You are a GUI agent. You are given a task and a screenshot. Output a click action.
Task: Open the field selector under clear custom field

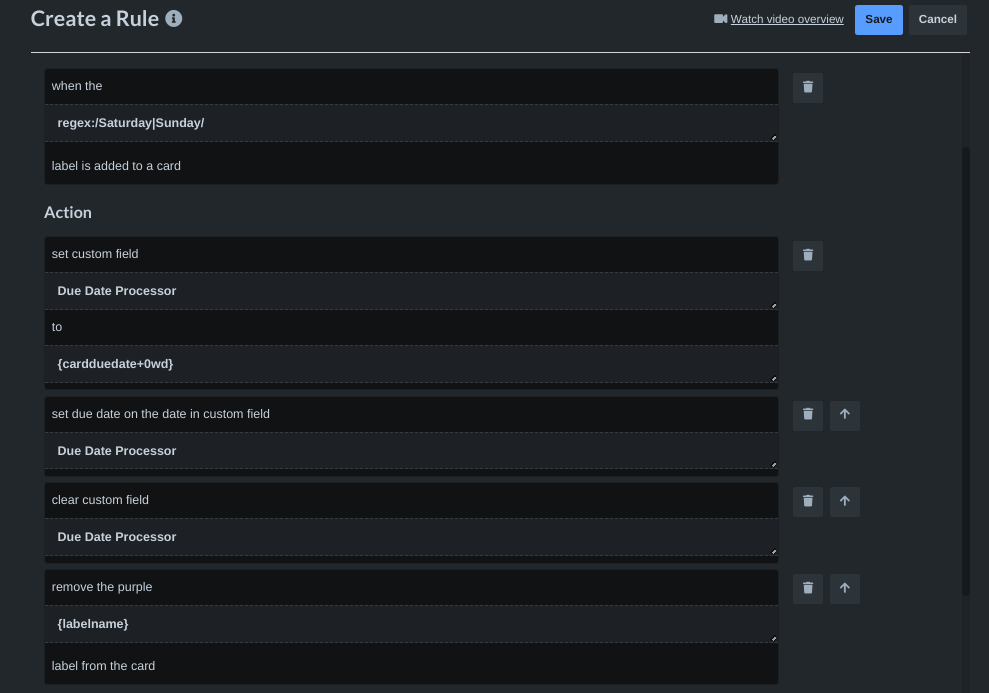411,536
